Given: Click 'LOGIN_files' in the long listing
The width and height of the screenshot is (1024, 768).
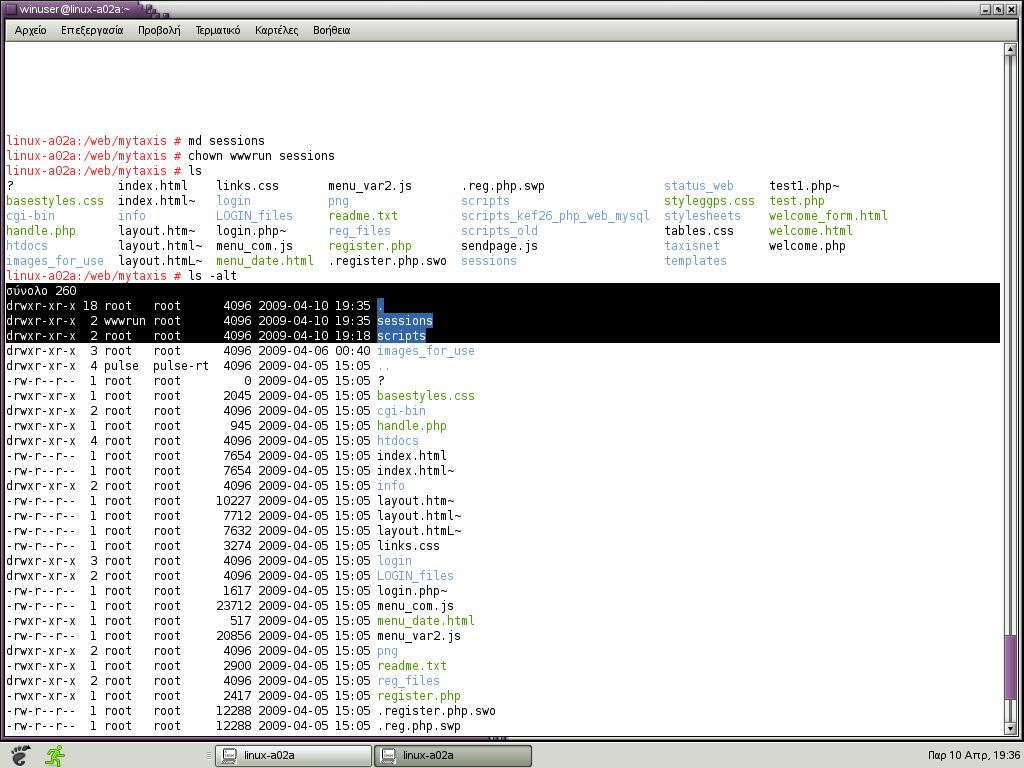Looking at the screenshot, I should click(415, 576).
